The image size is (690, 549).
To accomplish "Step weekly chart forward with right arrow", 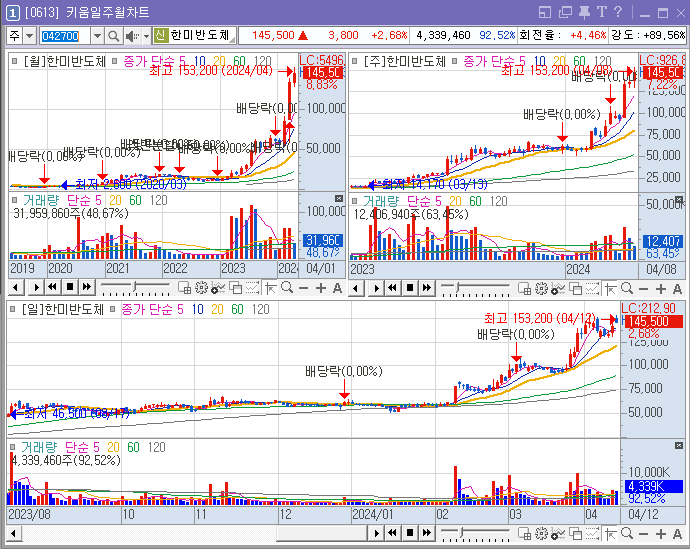I will [x=376, y=289].
